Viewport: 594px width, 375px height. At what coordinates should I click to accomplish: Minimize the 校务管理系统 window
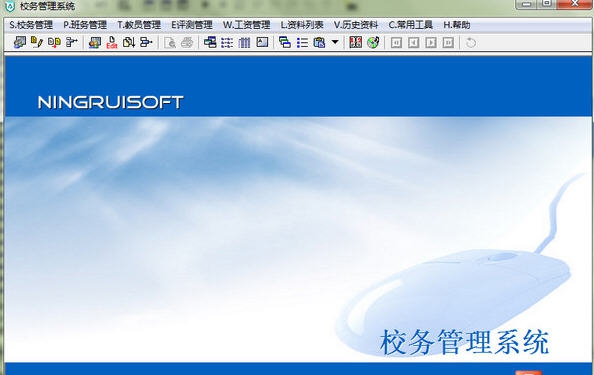point(526,4)
